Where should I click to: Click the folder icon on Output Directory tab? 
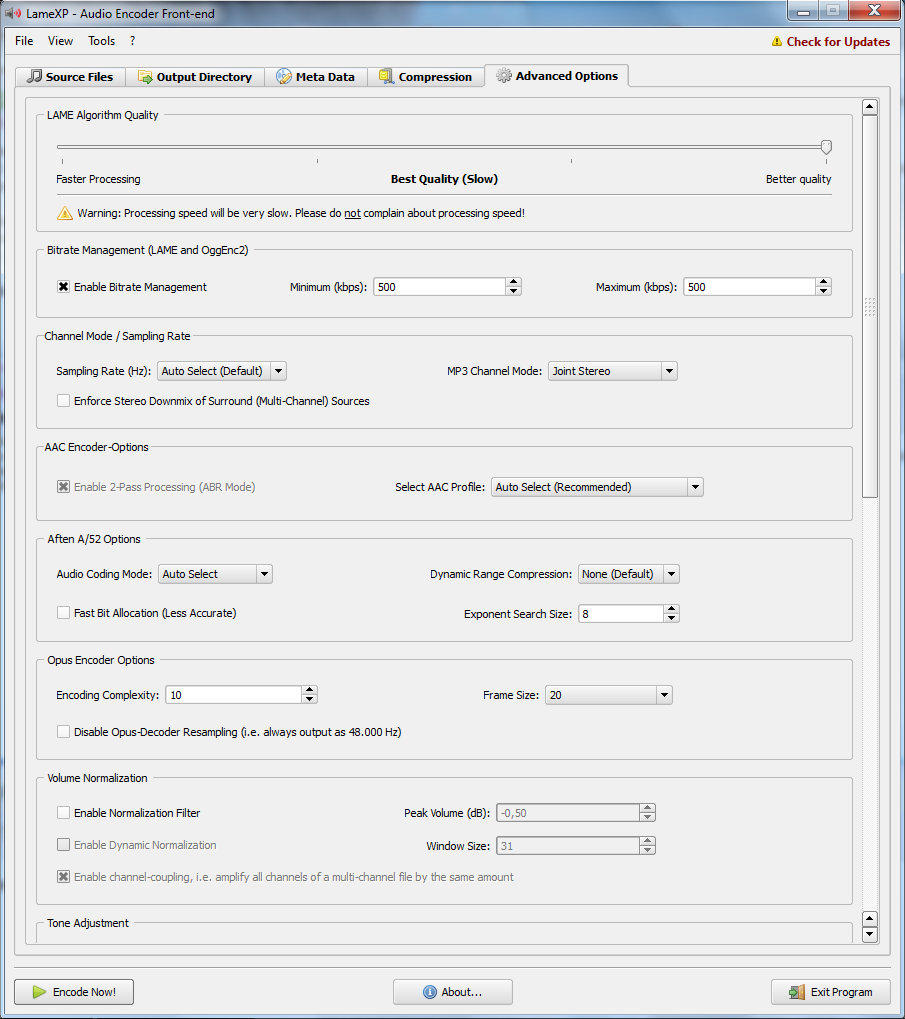(x=145, y=77)
